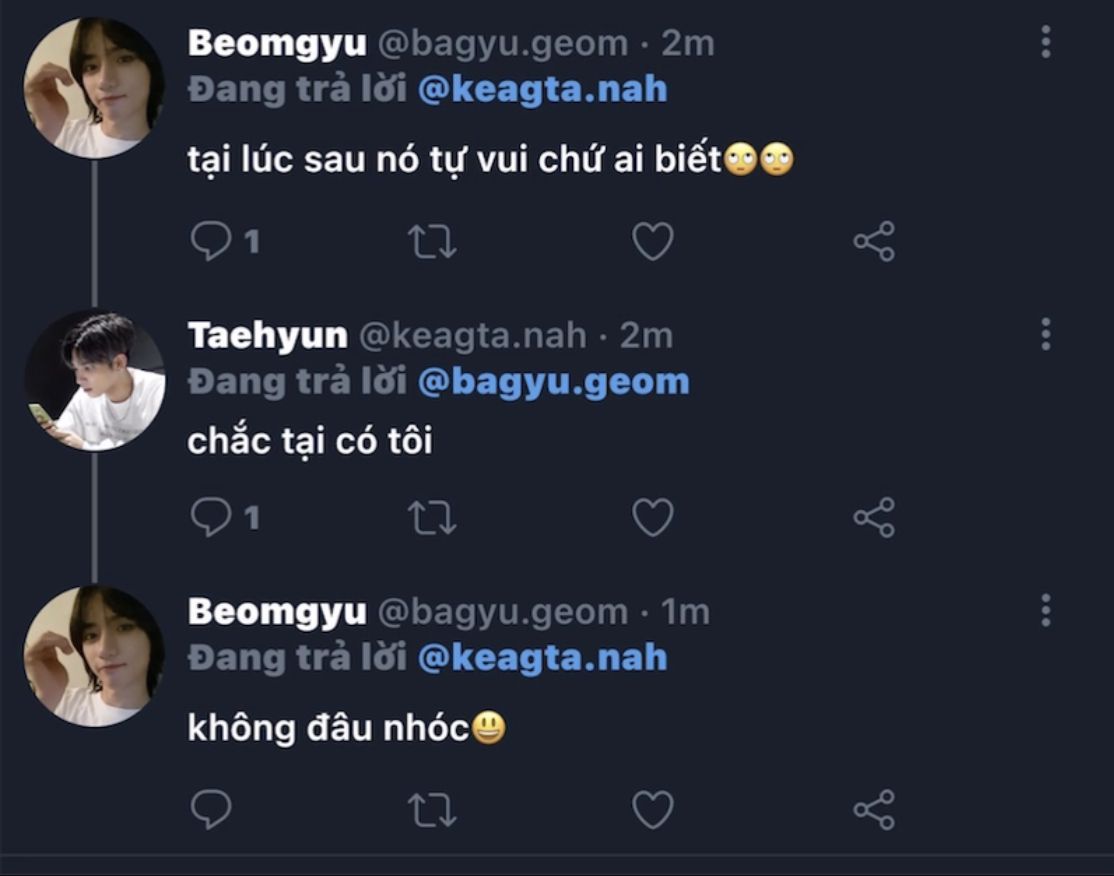Reply to the "không đâu nhóc" tweet
The image size is (1114, 876).
pos(212,810)
